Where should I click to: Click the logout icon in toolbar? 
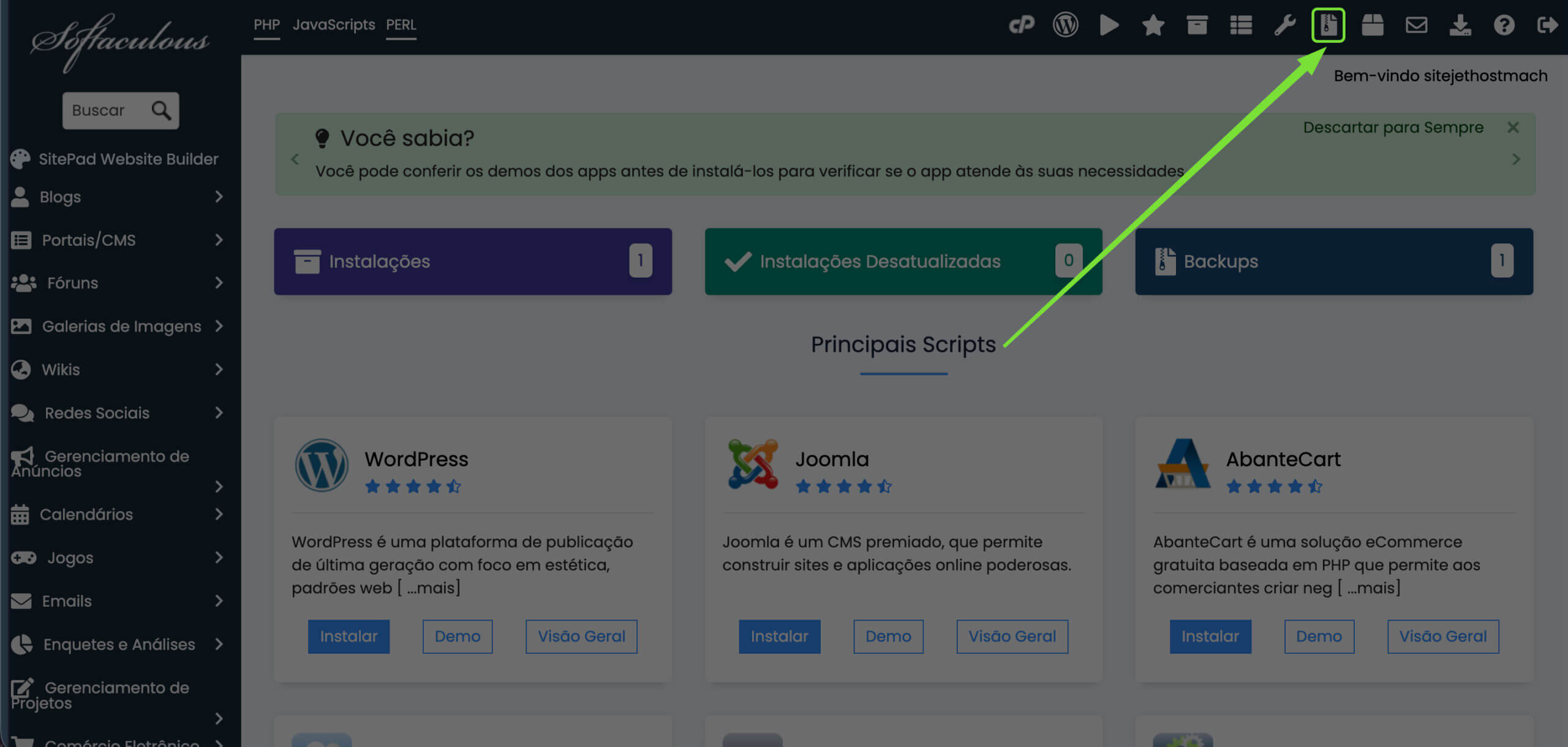coord(1548,25)
